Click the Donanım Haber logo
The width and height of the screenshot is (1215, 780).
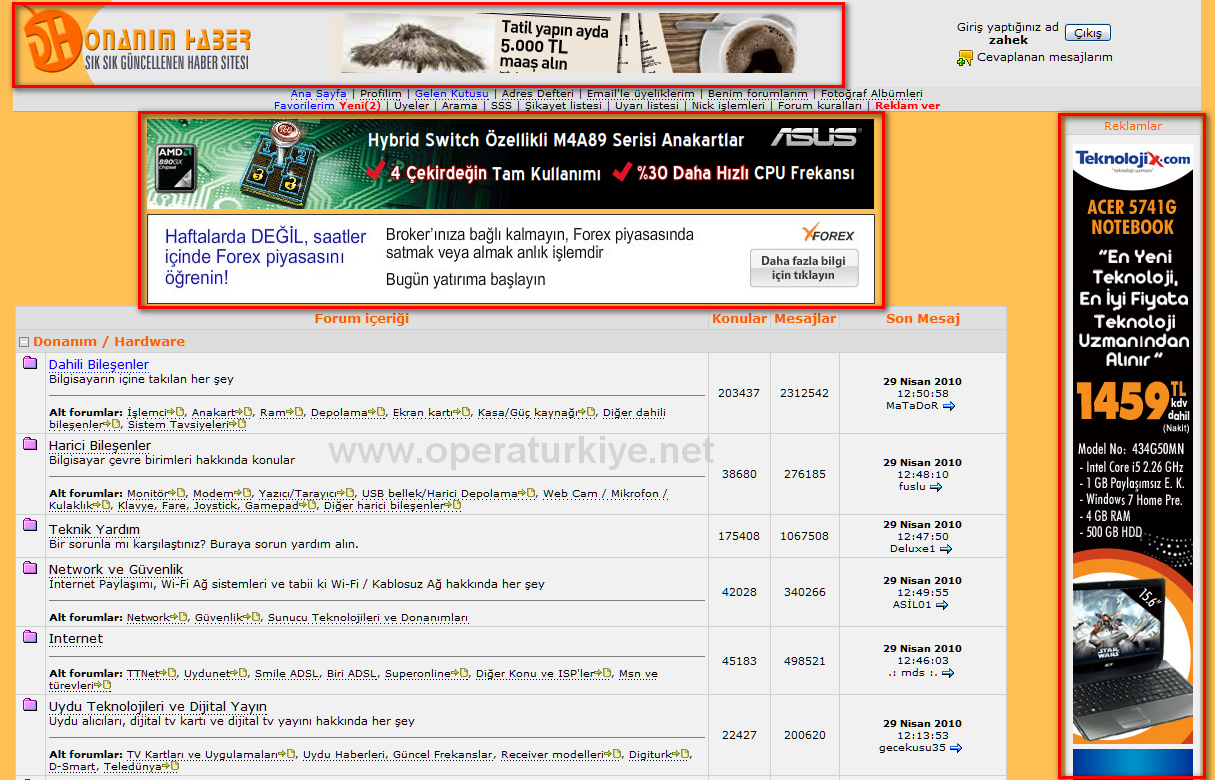tap(137, 42)
